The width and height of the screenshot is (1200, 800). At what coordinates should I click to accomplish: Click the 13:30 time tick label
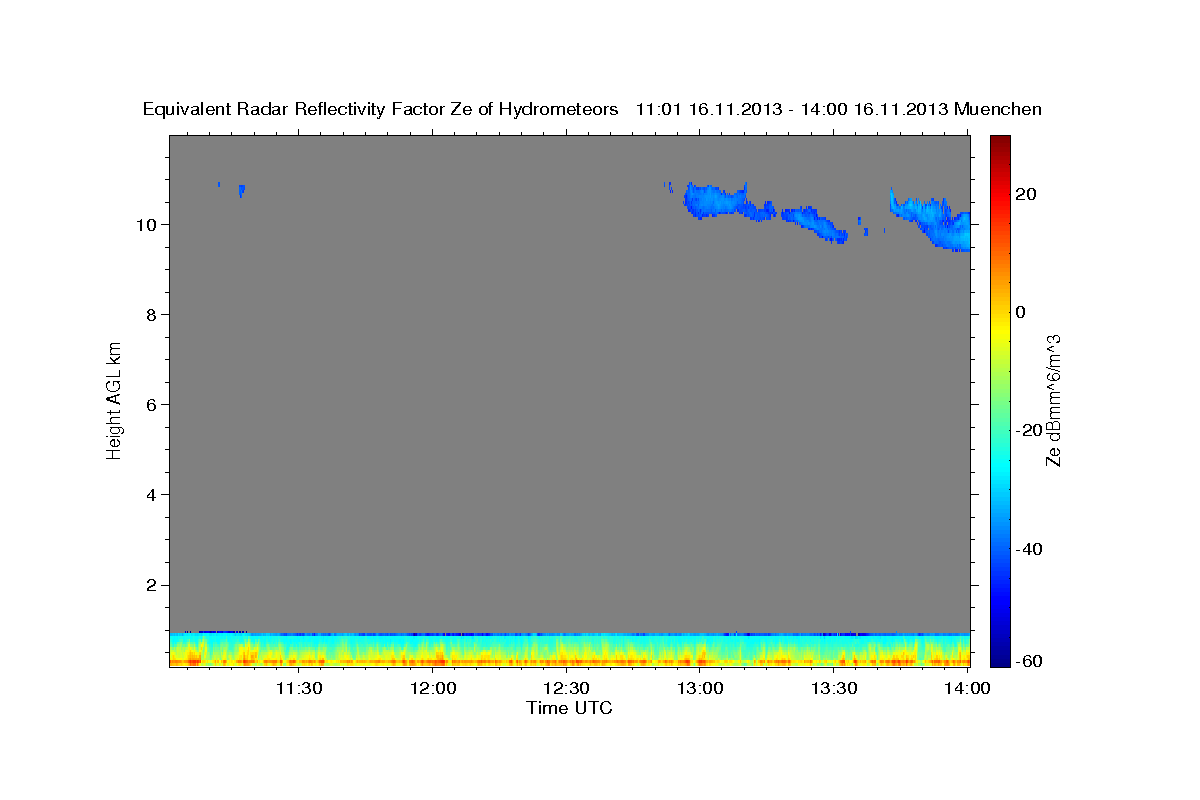coord(834,688)
